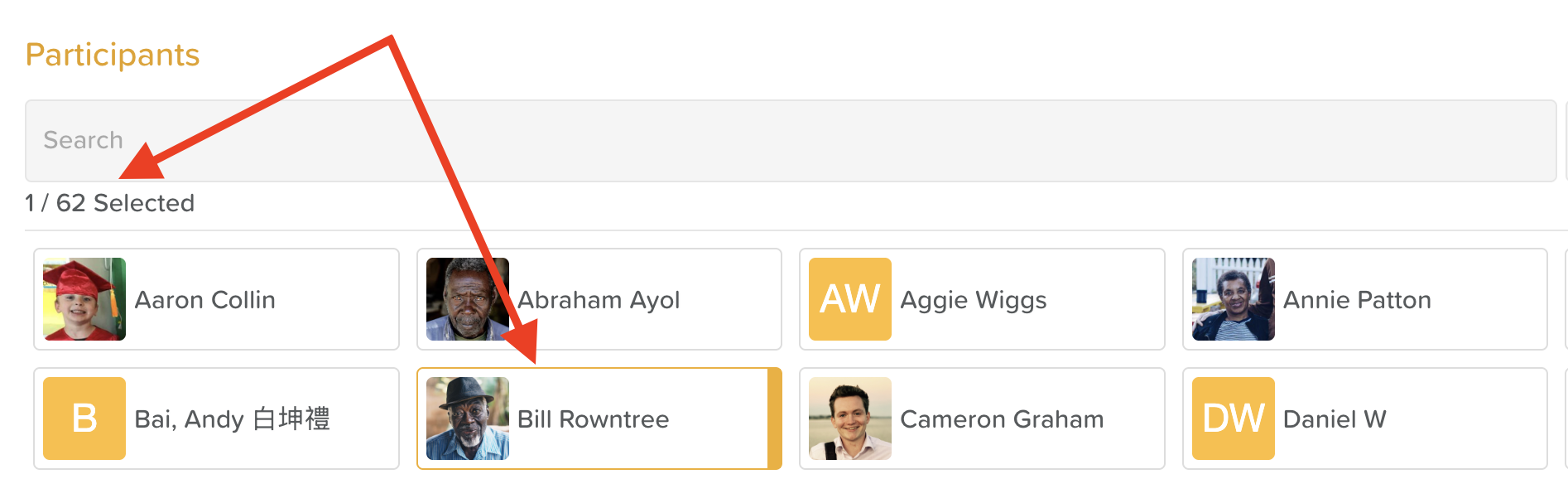Click the AW initials avatar
Image resolution: width=1568 pixels, height=479 pixels.
850,299
